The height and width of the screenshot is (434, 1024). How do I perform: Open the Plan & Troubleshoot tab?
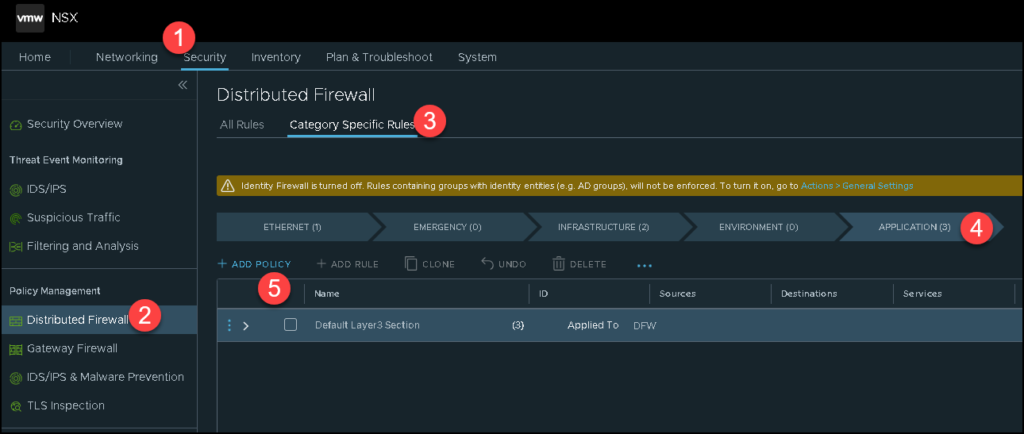pyautogui.click(x=379, y=57)
